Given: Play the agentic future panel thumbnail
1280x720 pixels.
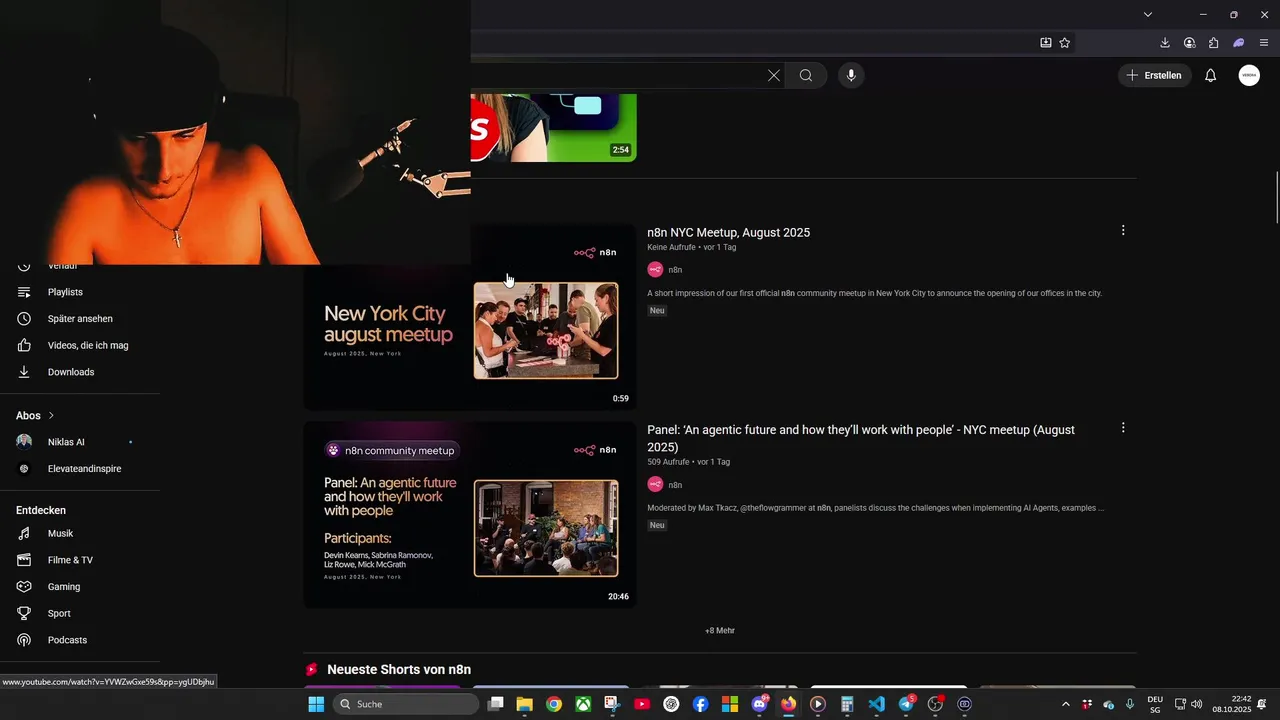Looking at the screenshot, I should tap(470, 514).
